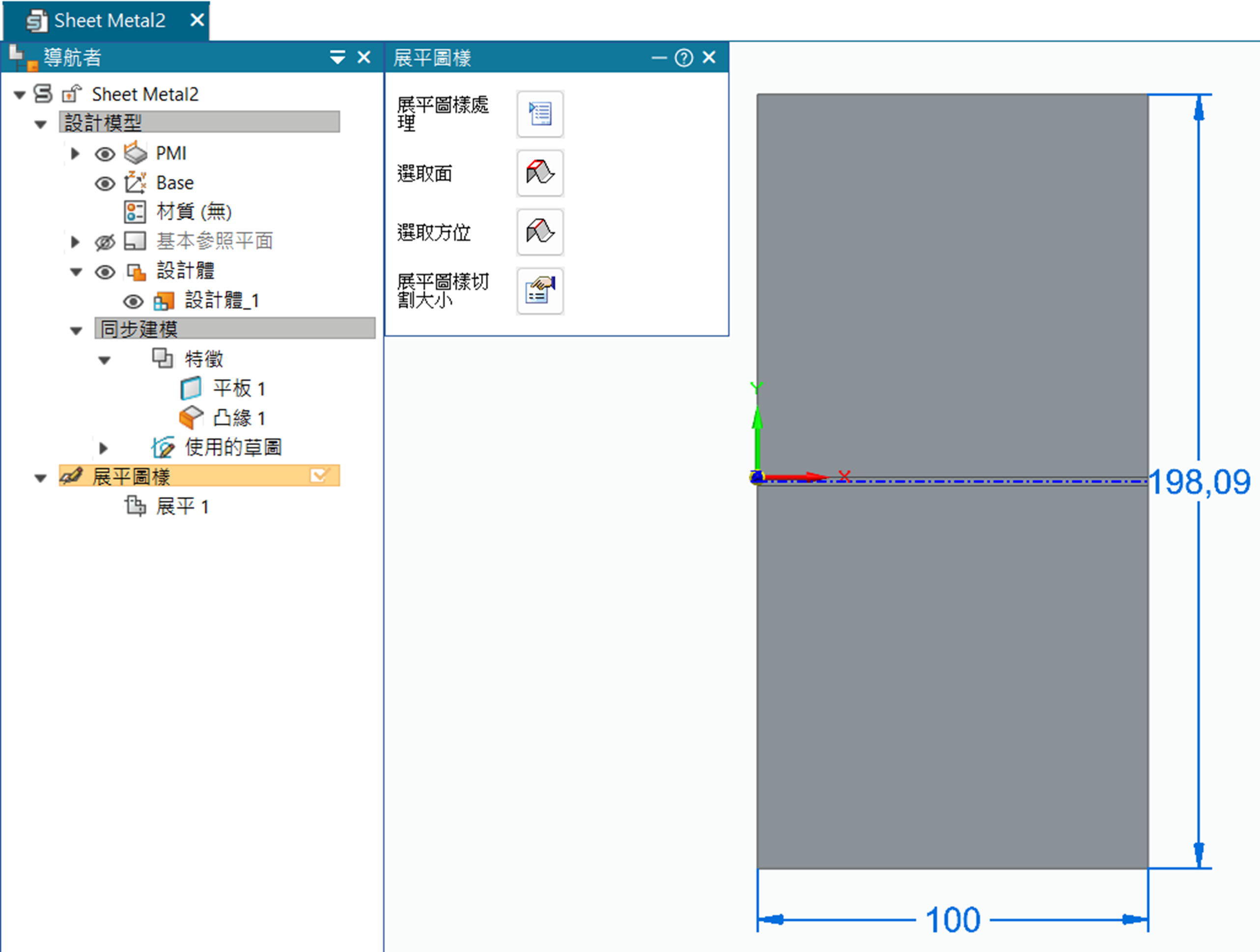The image size is (1260, 952).
Task: Toggle the 展平圖樣 active checkbox
Action: pos(320,476)
